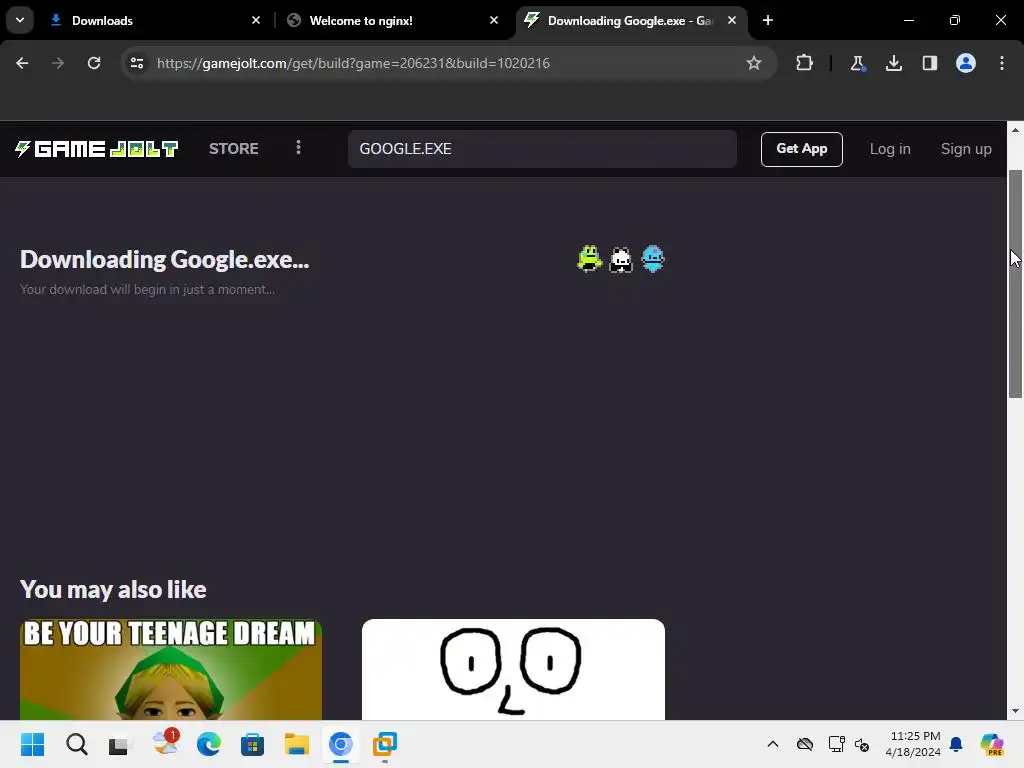Show browser downloads tray icon
The height and width of the screenshot is (768, 1024).
(894, 63)
